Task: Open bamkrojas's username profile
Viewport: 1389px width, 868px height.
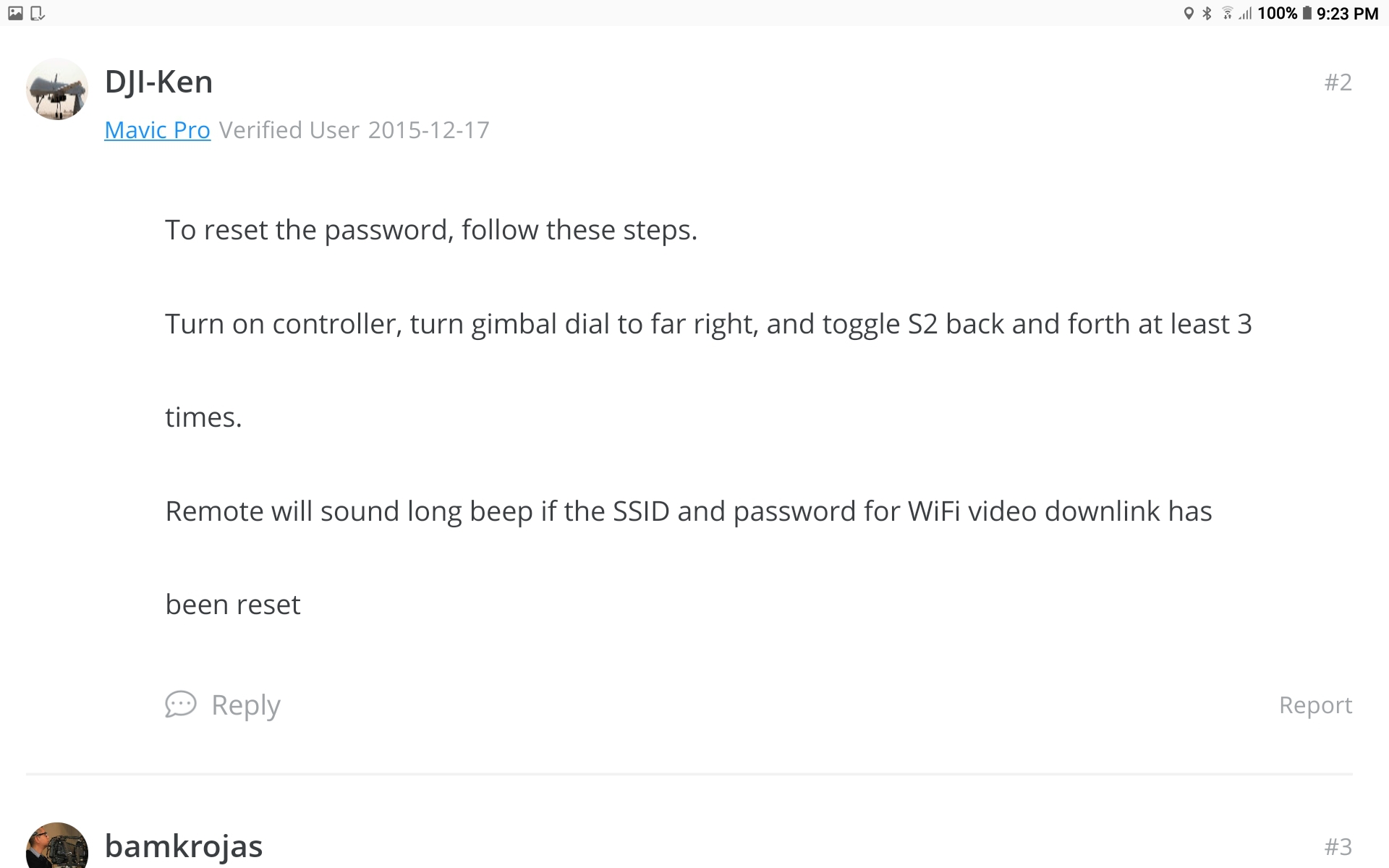Action: (184, 846)
